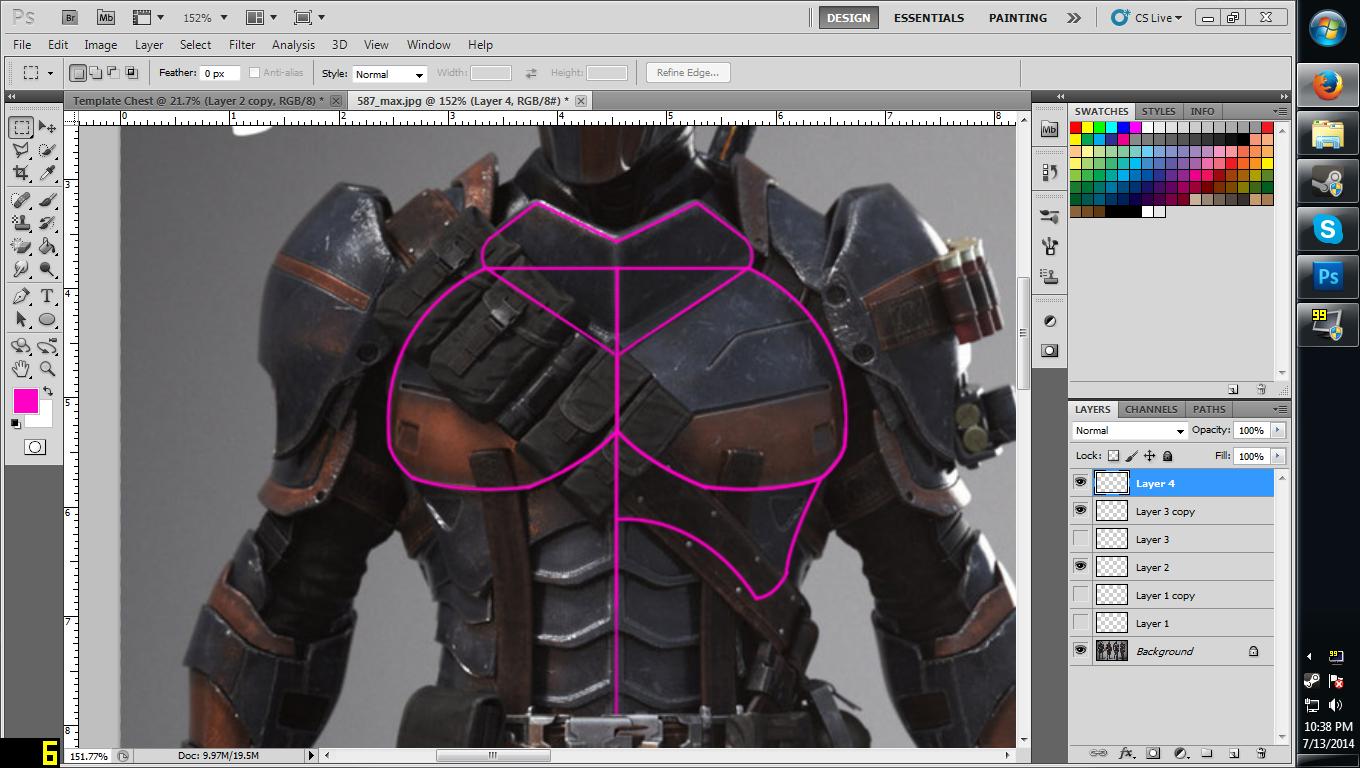Image resolution: width=1360 pixels, height=768 pixels.
Task: Open Opacity slider arrow
Action: click(1277, 430)
